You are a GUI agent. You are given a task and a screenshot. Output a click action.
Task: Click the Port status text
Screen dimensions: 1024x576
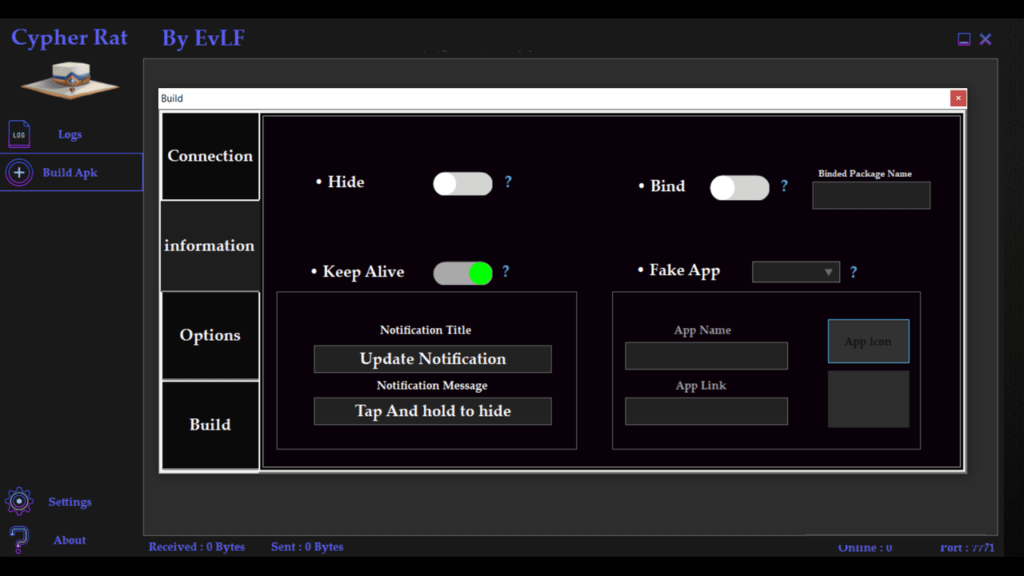click(x=967, y=547)
